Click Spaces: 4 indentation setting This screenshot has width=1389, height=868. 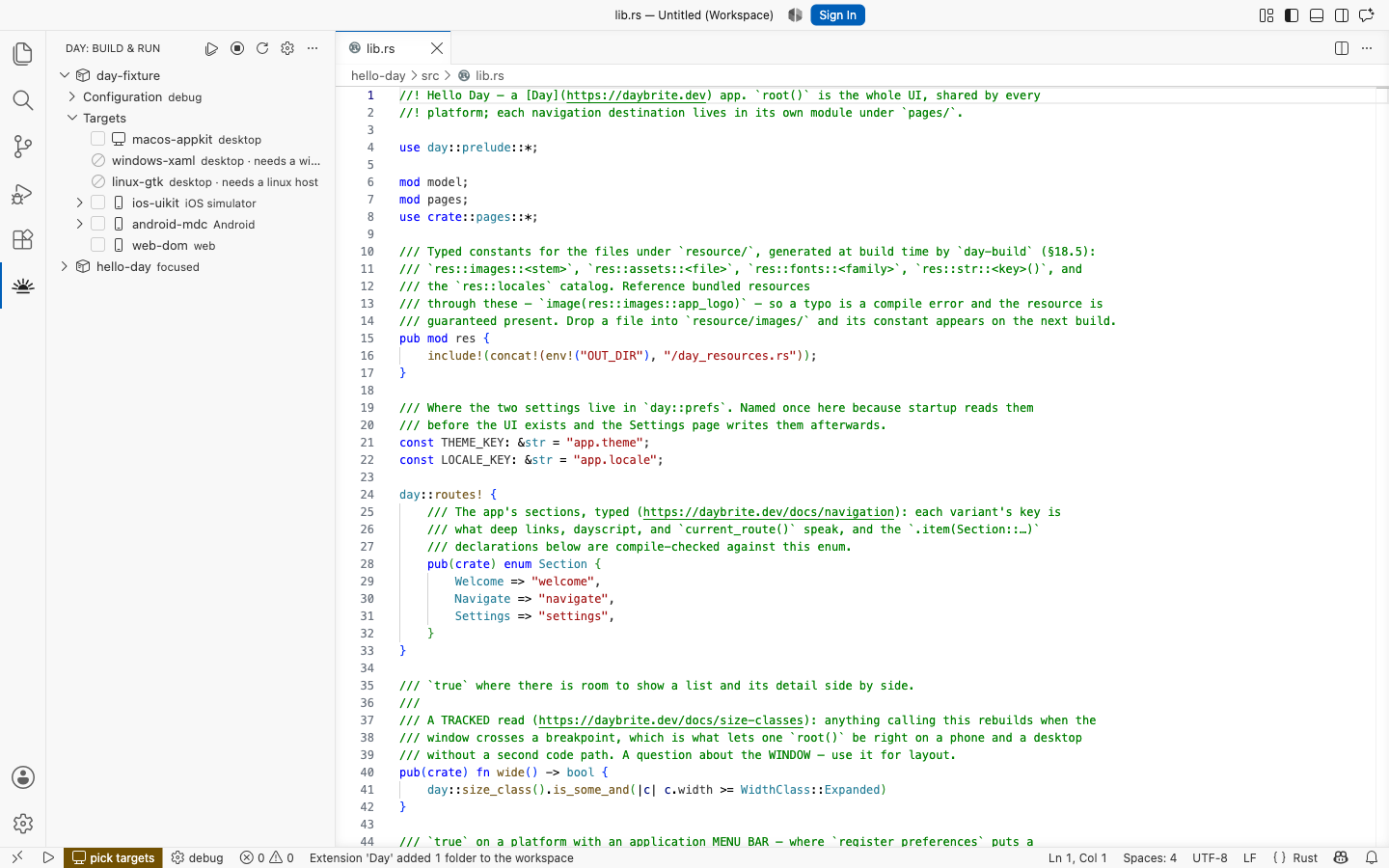coord(1150,857)
